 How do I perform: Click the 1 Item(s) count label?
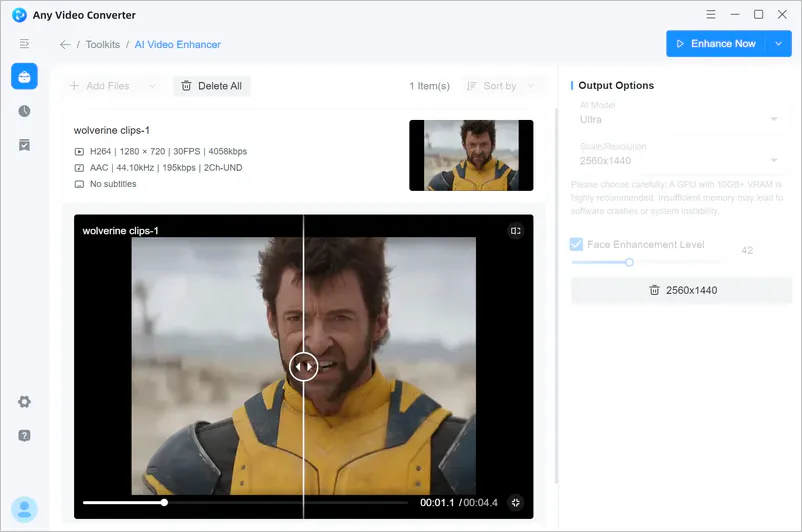430,86
